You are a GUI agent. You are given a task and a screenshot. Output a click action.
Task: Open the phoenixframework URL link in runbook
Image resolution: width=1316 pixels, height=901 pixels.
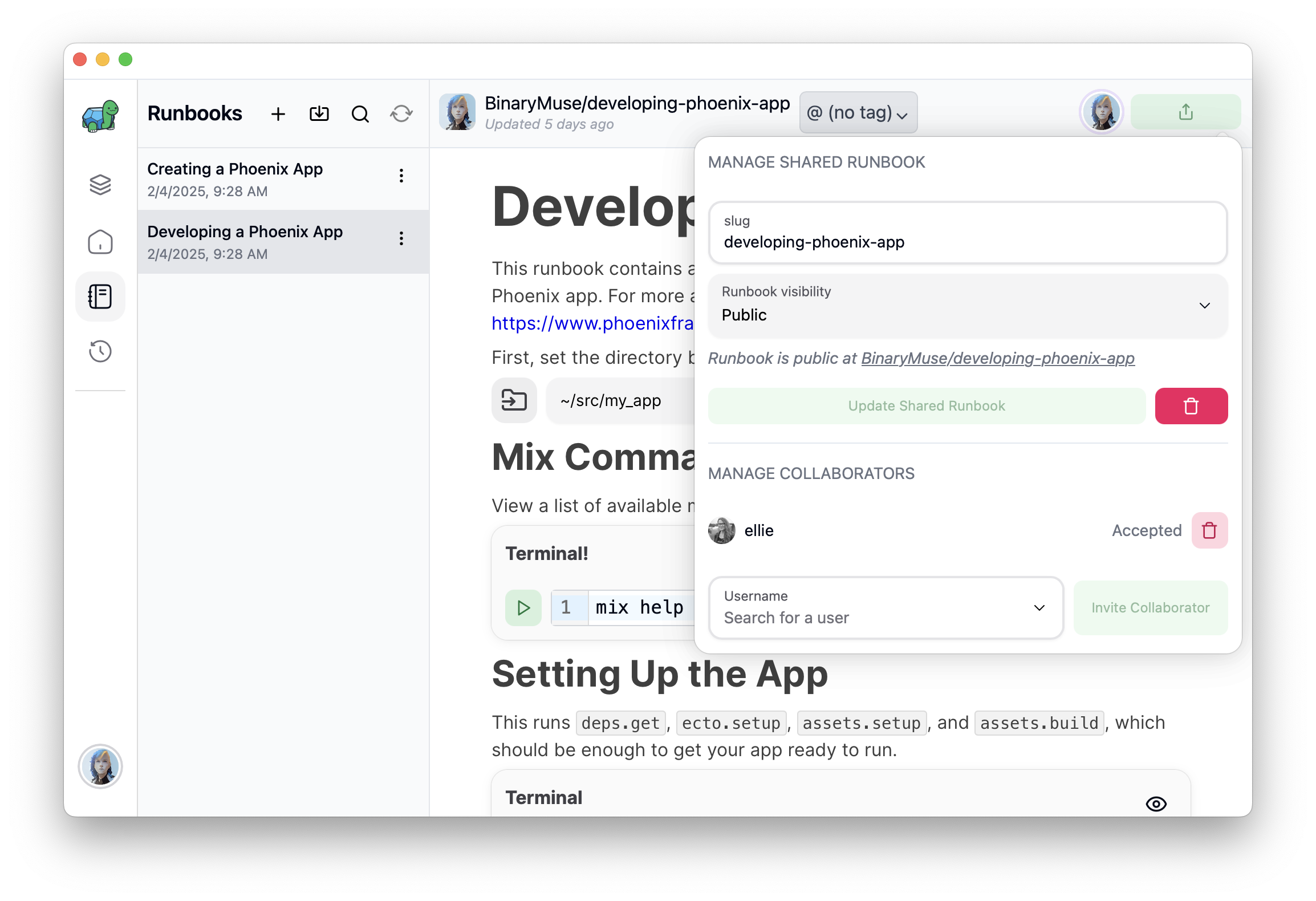click(x=593, y=323)
